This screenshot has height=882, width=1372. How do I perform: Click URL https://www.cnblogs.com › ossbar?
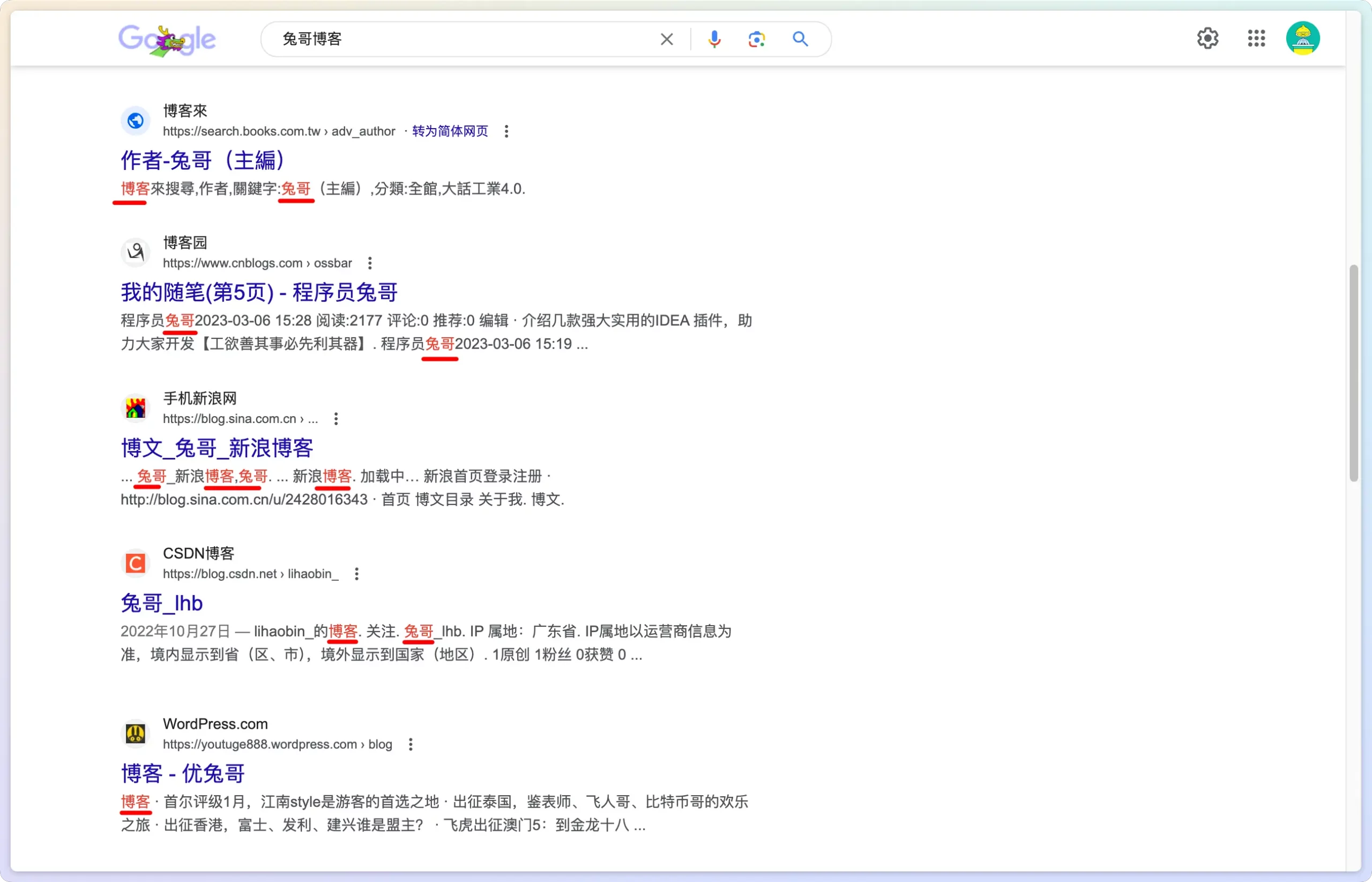tap(258, 263)
